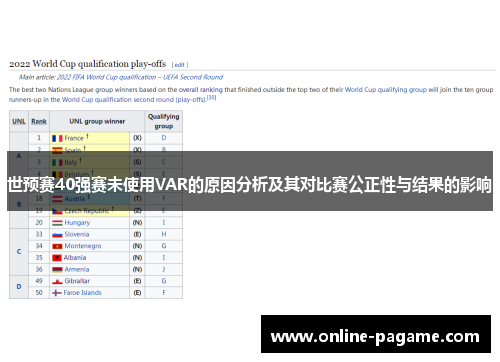Click rank number 36 in Armenia row

[x=39, y=269]
